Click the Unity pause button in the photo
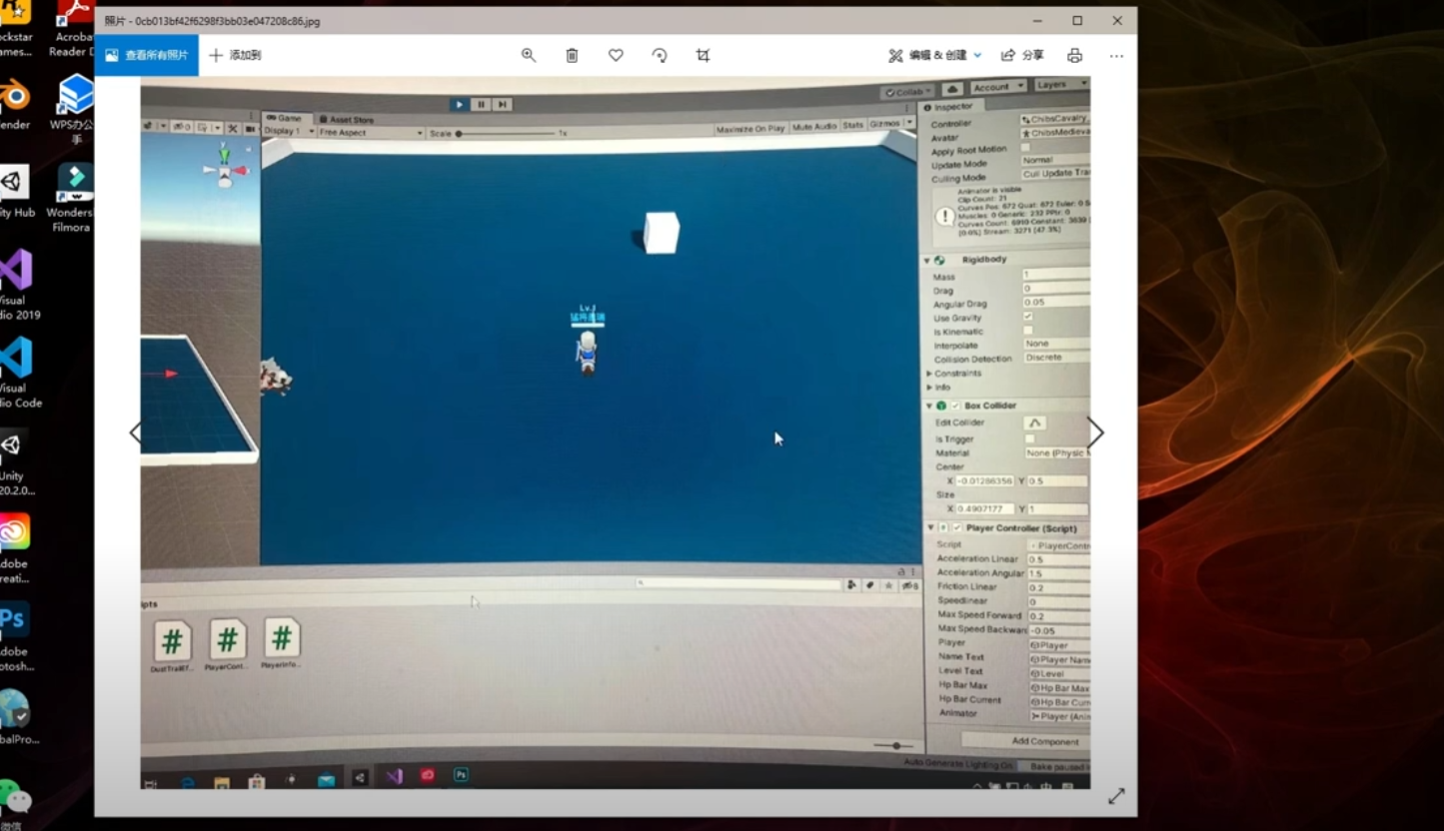This screenshot has height=831, width=1444. pyautogui.click(x=481, y=104)
